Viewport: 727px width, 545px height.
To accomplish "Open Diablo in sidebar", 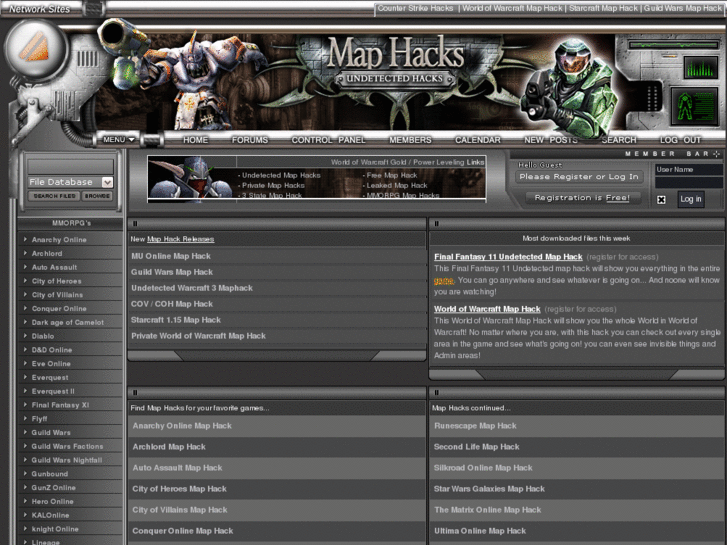I will pos(43,336).
